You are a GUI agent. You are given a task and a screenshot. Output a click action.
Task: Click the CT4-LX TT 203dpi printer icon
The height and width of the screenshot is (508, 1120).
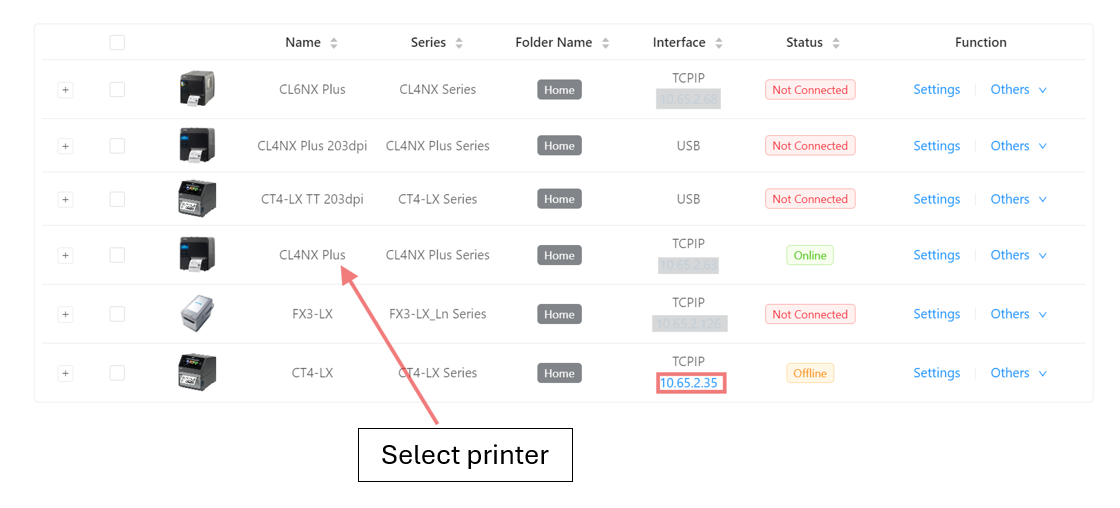pyautogui.click(x=197, y=198)
